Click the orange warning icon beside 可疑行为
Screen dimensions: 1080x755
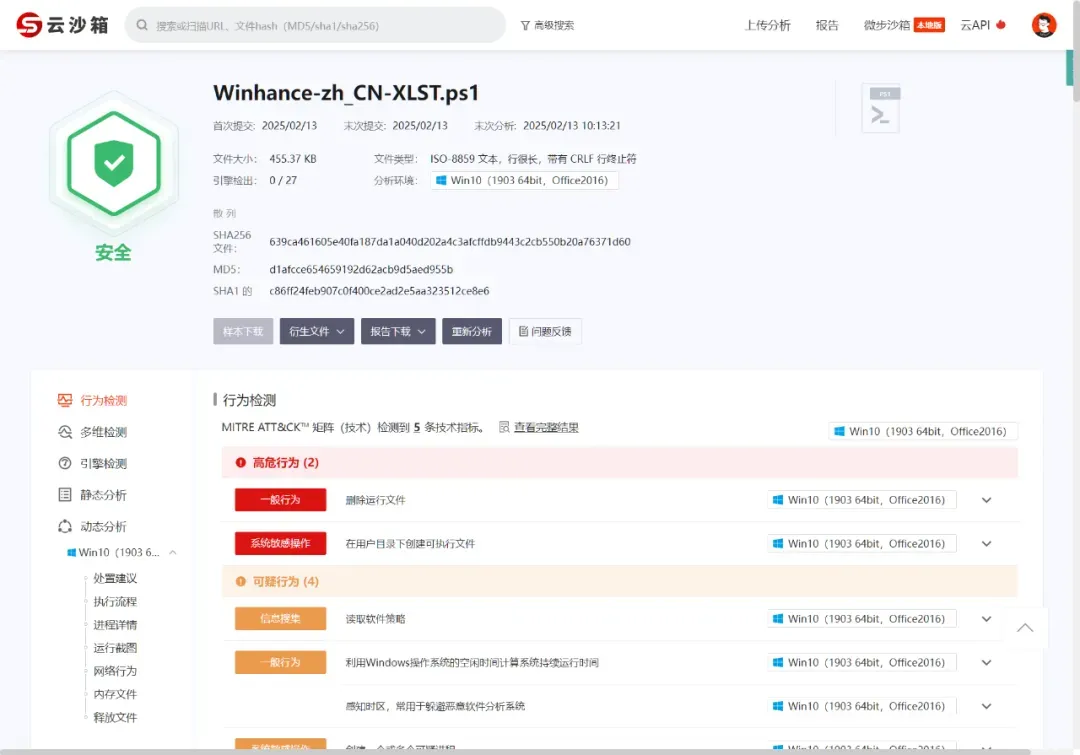[240, 582]
